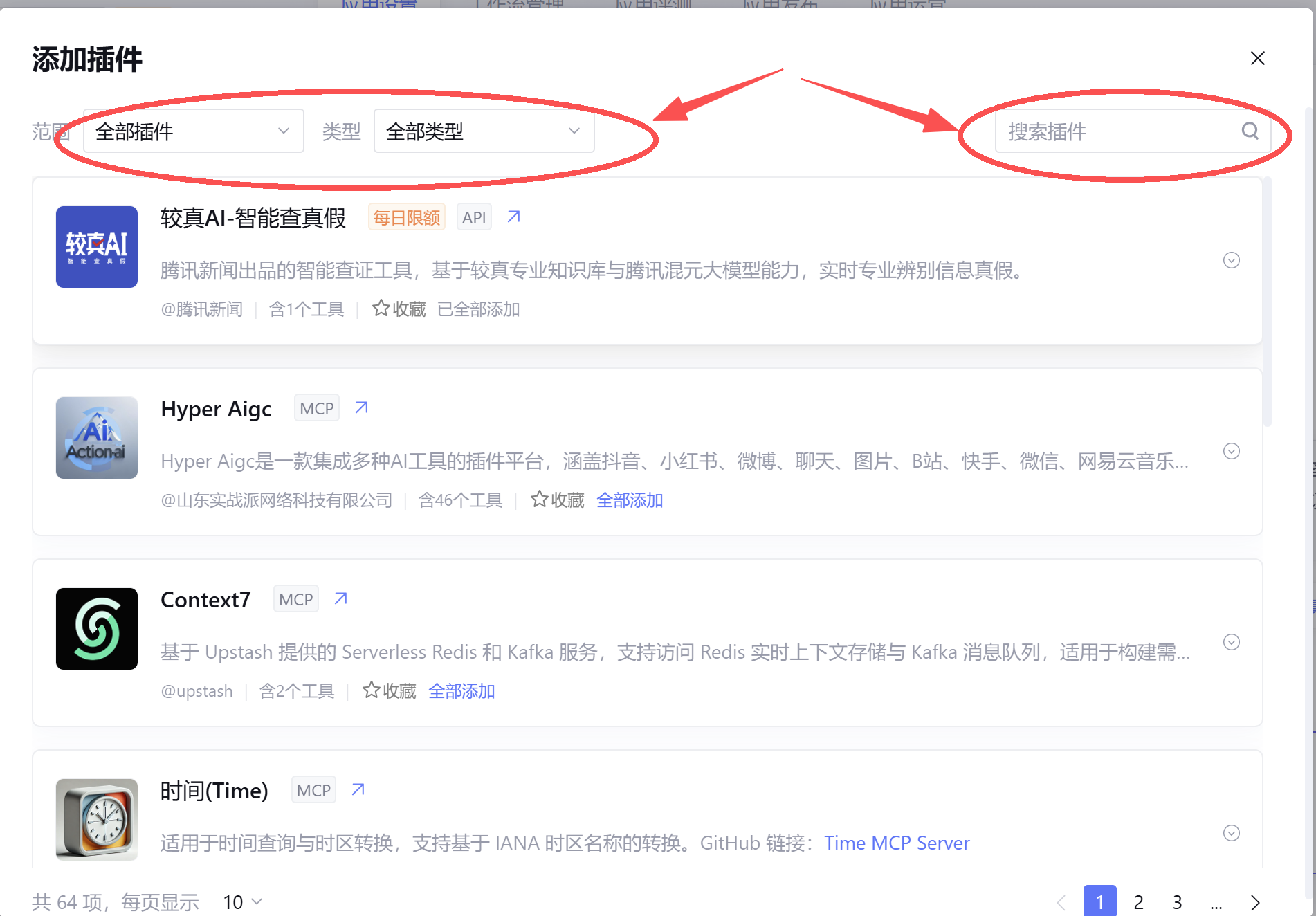Screen dimensions: 1316x916
Task: Click the MCP tag on 时间(Time)
Action: [x=313, y=790]
